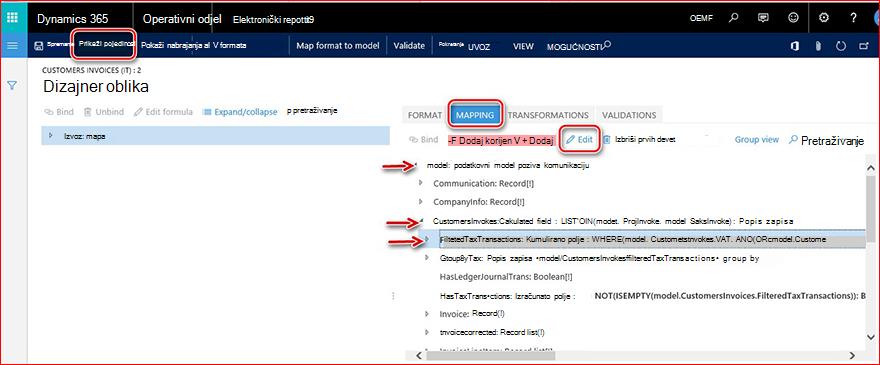This screenshot has width=880, height=365.
Task: Click the Pretraživanje search in mapping pane
Action: click(x=826, y=140)
